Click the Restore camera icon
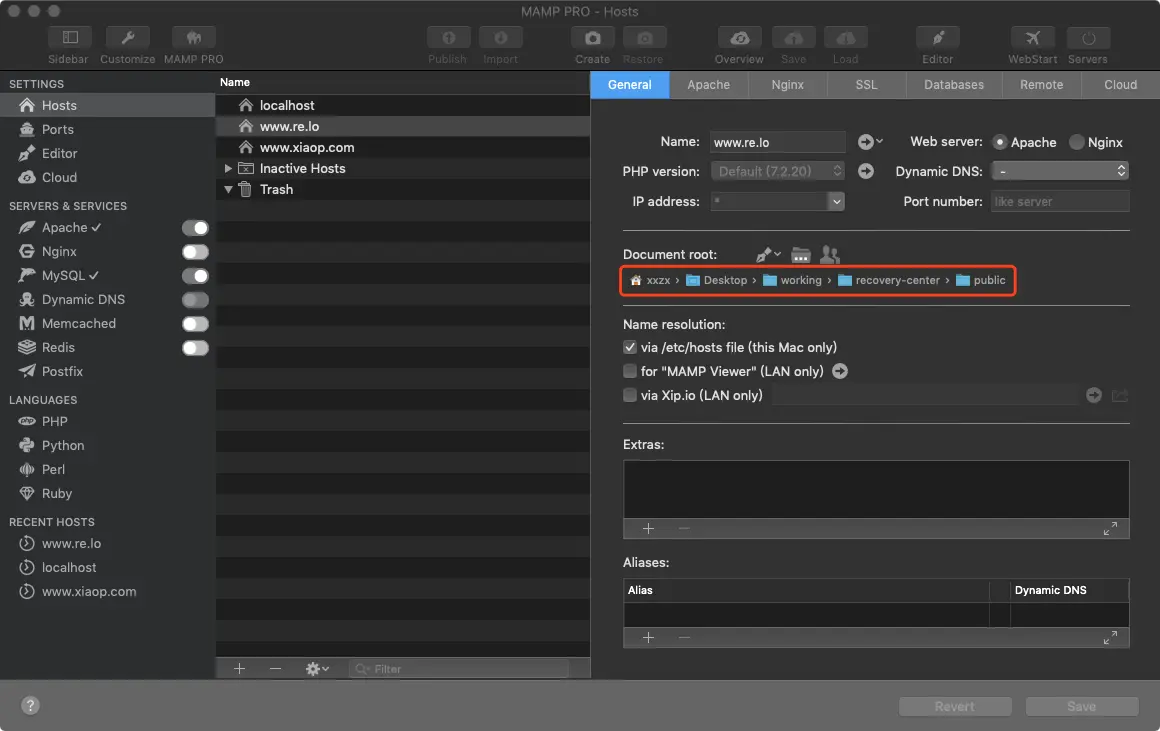Screen dimensions: 1160x731 pyautogui.click(x=644, y=37)
